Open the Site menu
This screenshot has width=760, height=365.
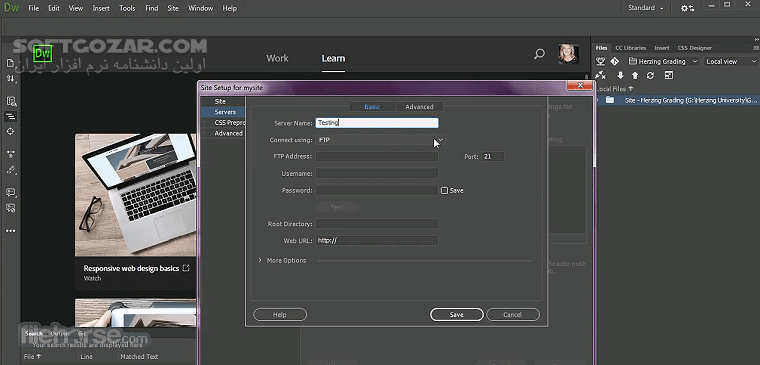pos(173,8)
